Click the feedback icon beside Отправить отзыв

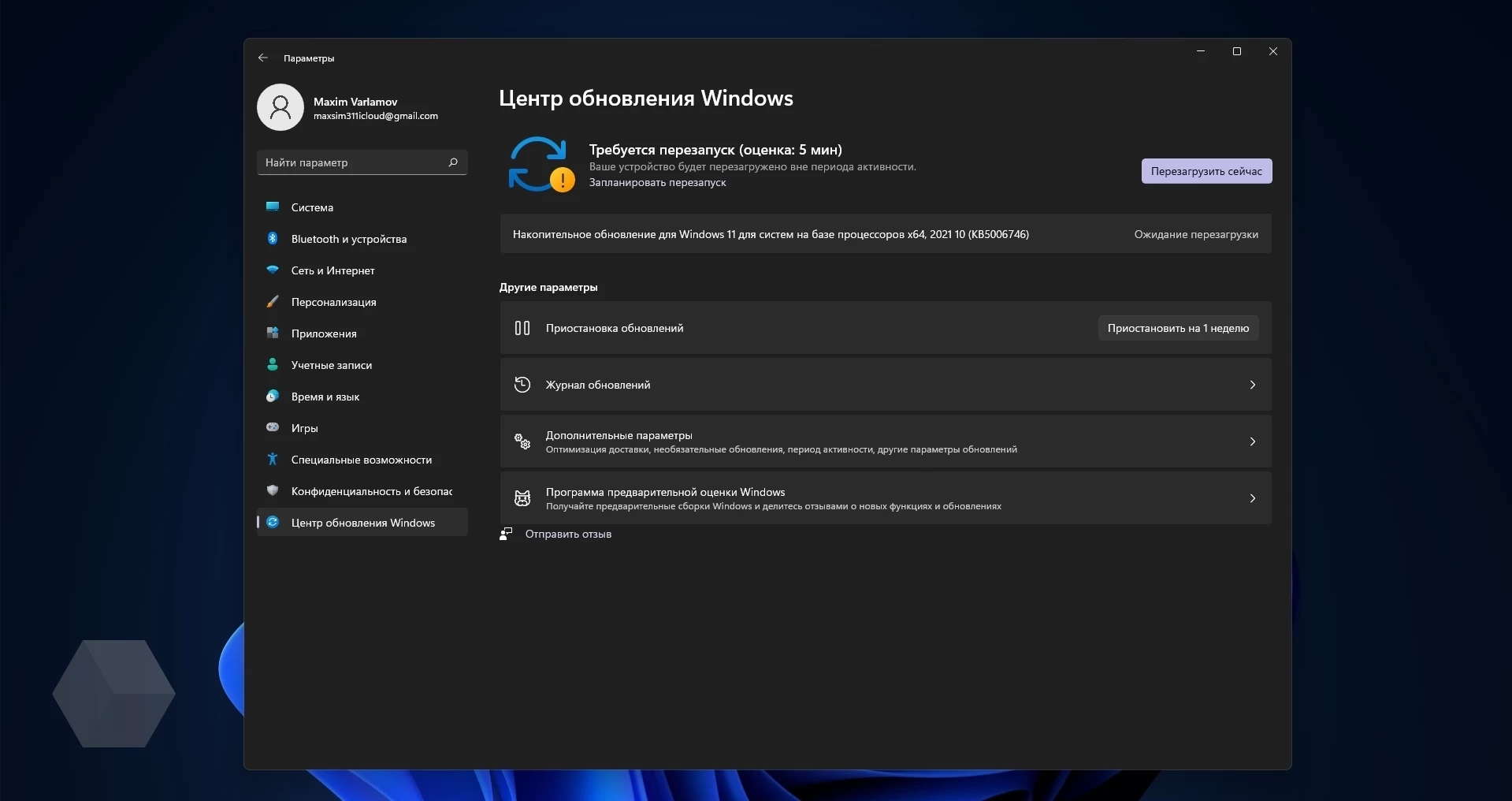coord(506,534)
